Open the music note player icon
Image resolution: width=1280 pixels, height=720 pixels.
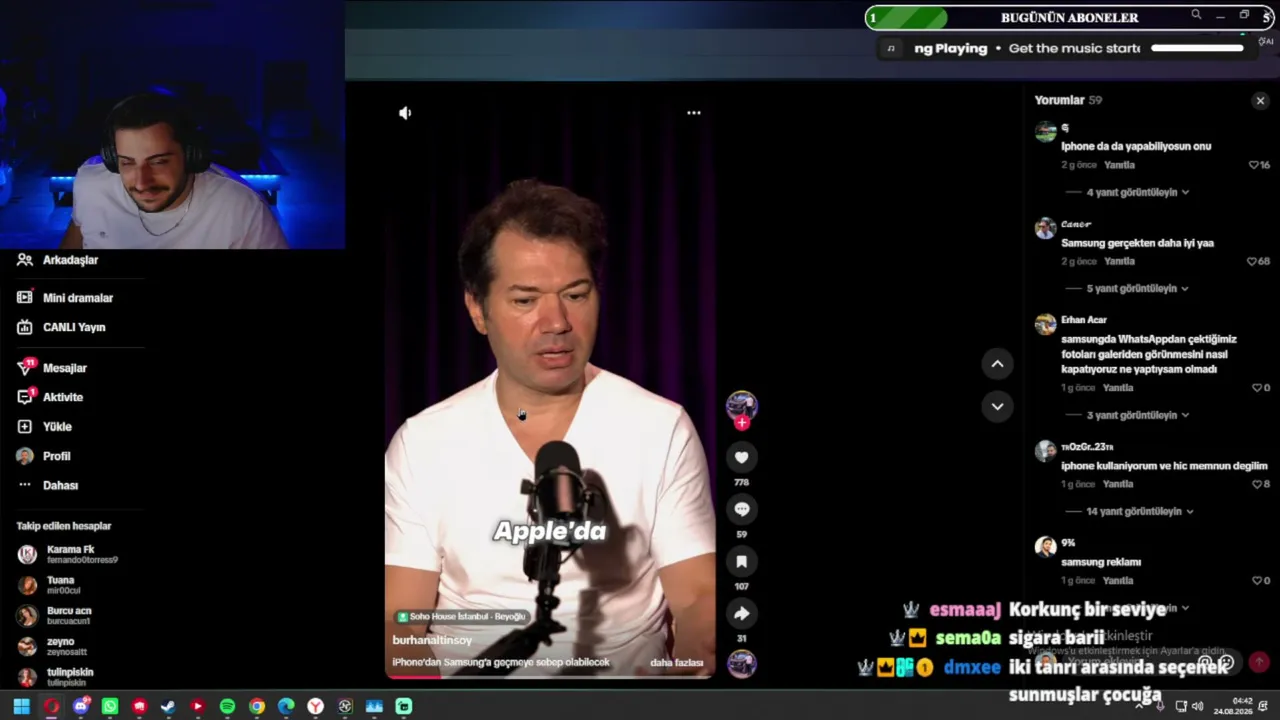891,48
